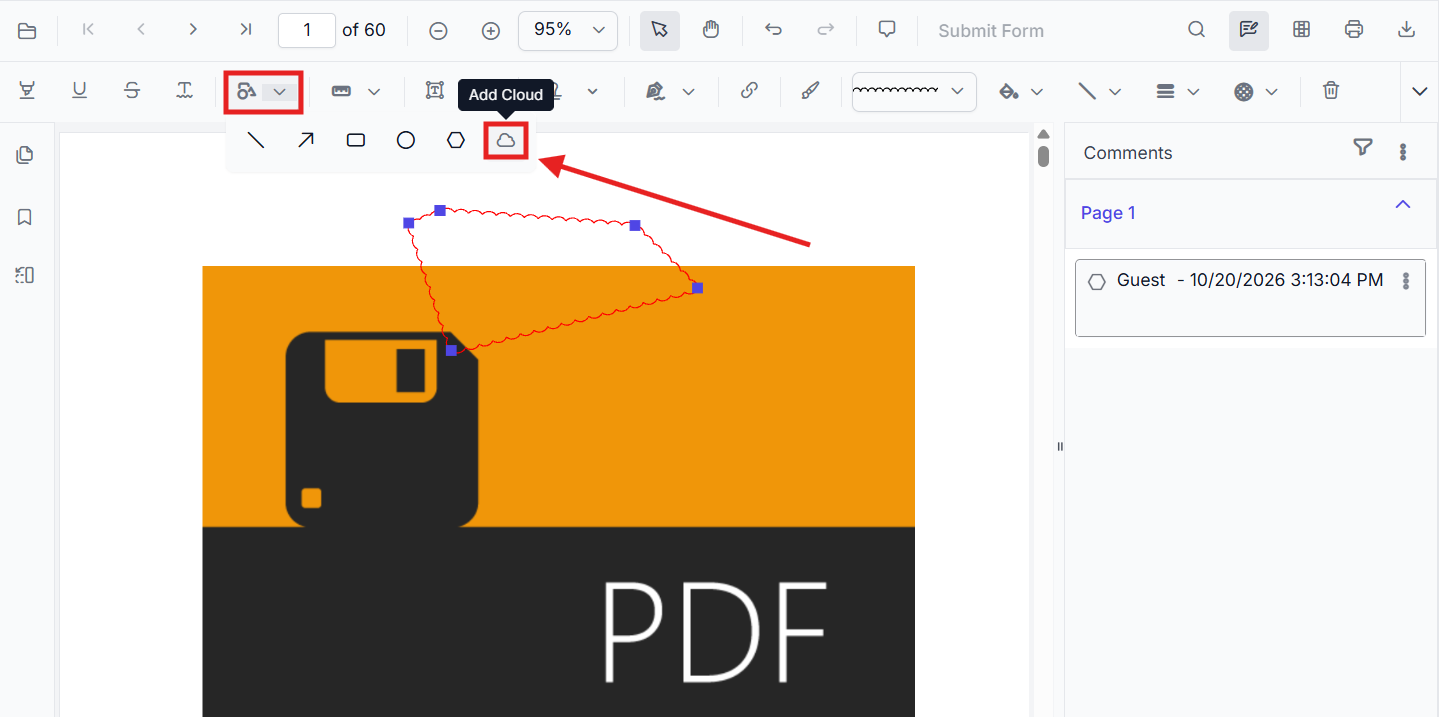Open the page thumbnails sidebar panel
Screen dimensions: 1439x717
[x=25, y=155]
